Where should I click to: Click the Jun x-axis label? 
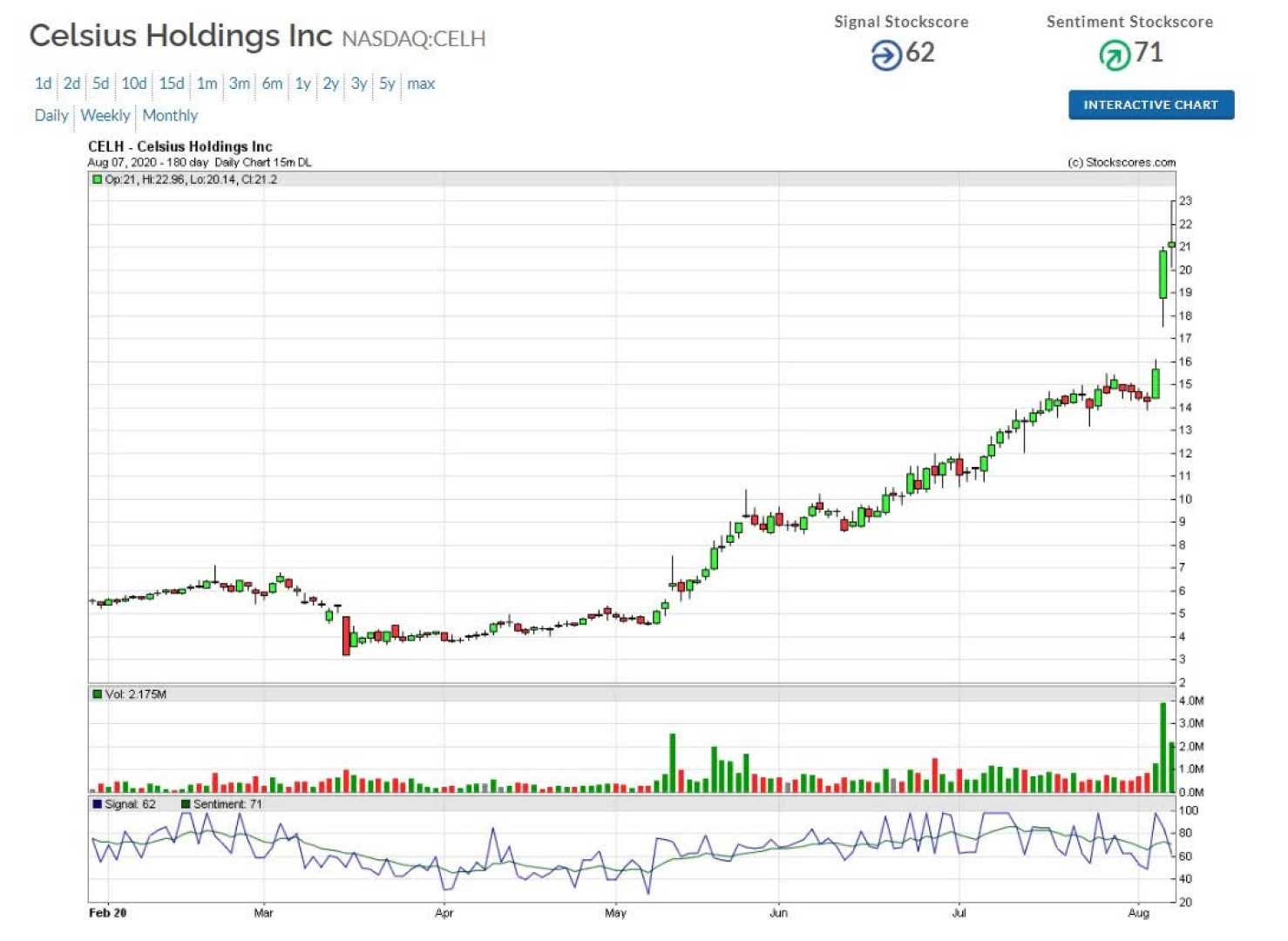[778, 913]
